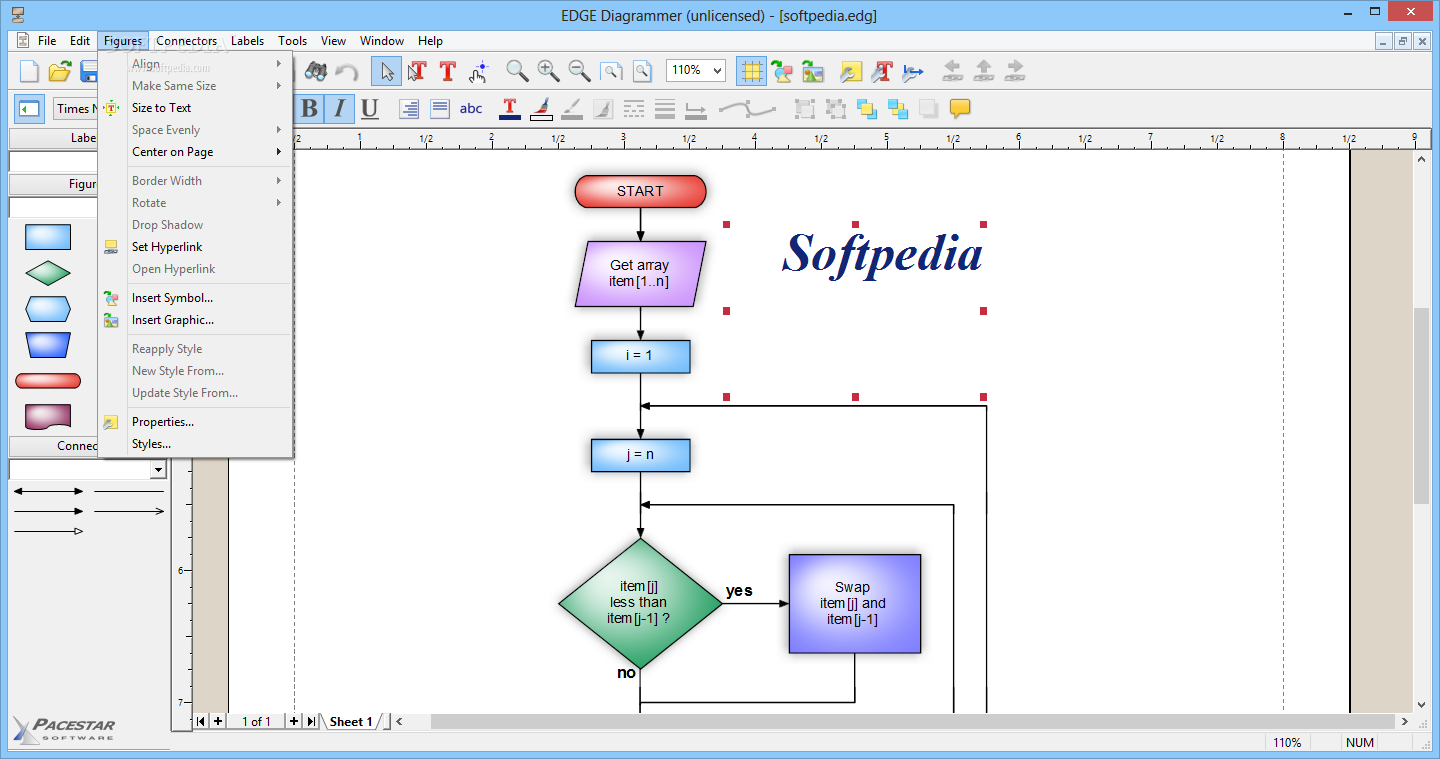This screenshot has height=759, width=1440.
Task: Toggle Bold formatting
Action: pyautogui.click(x=310, y=108)
